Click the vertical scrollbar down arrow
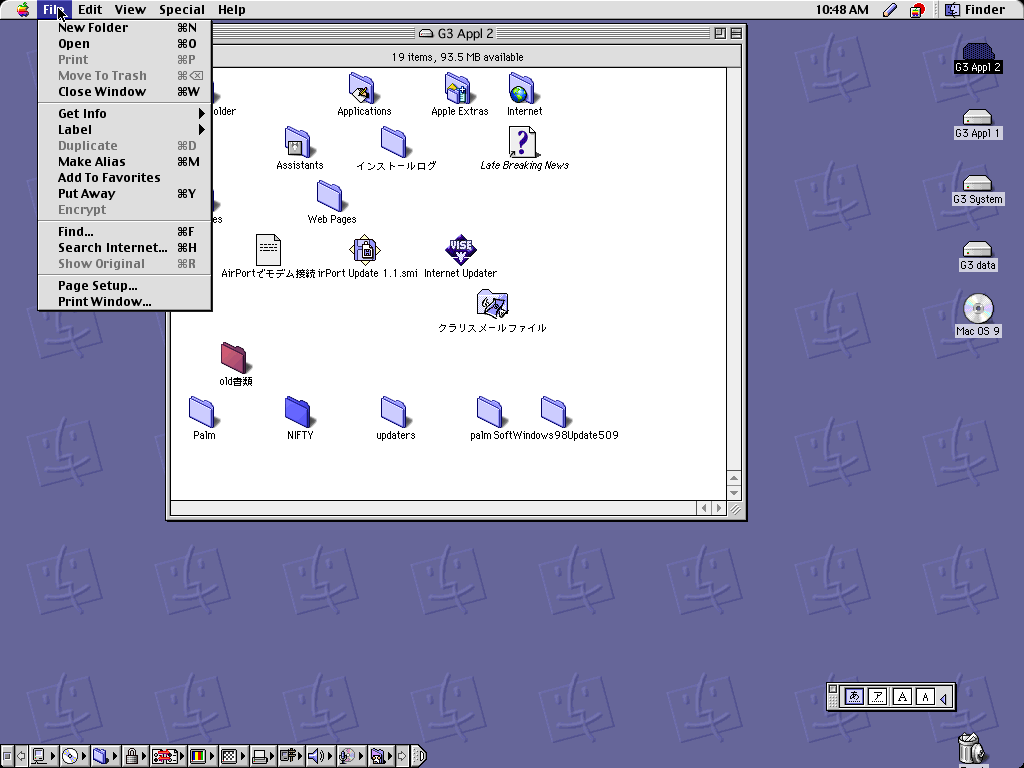Screen dimensions: 1024x768 (733, 493)
